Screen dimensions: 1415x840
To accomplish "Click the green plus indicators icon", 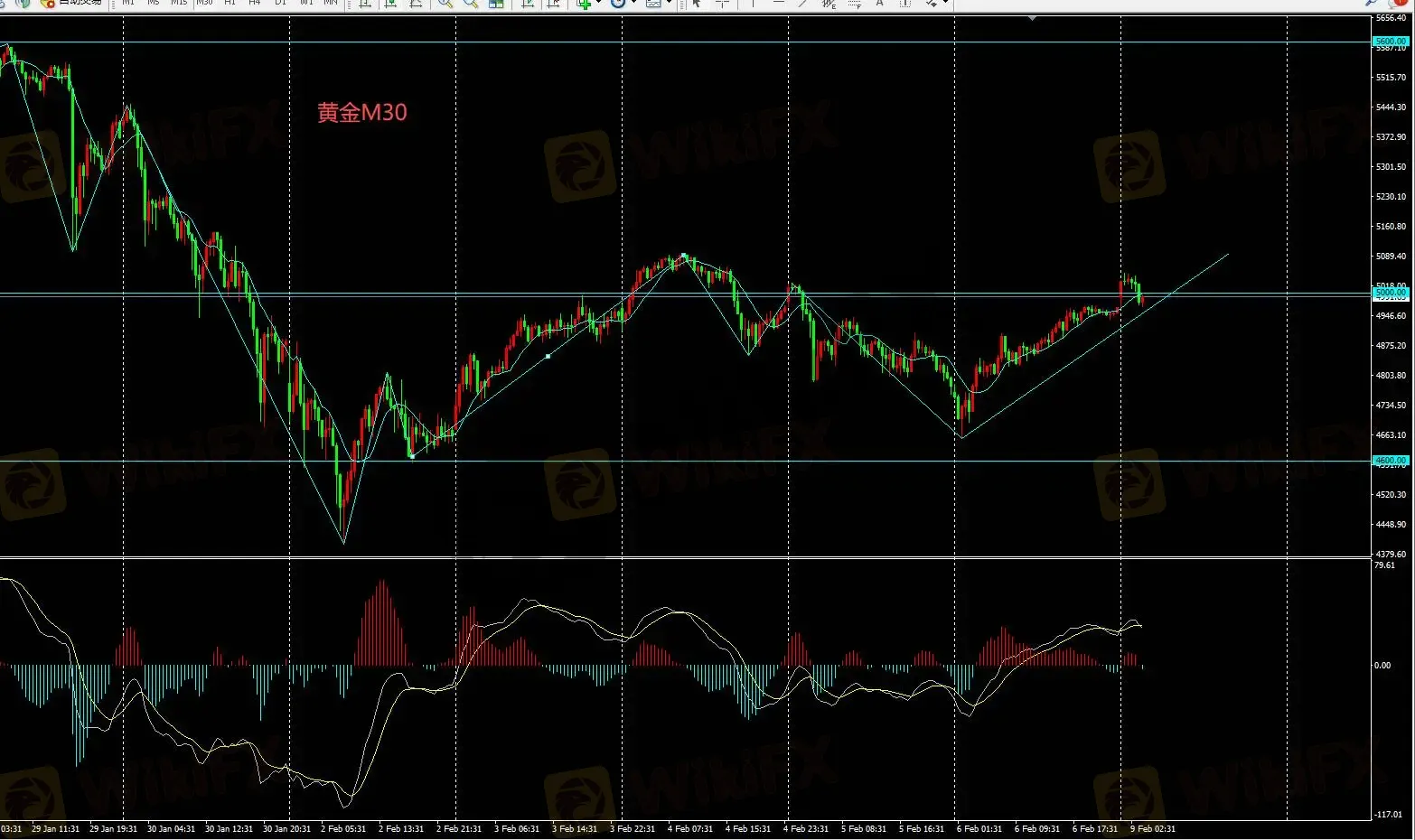I will pyautogui.click(x=584, y=4).
